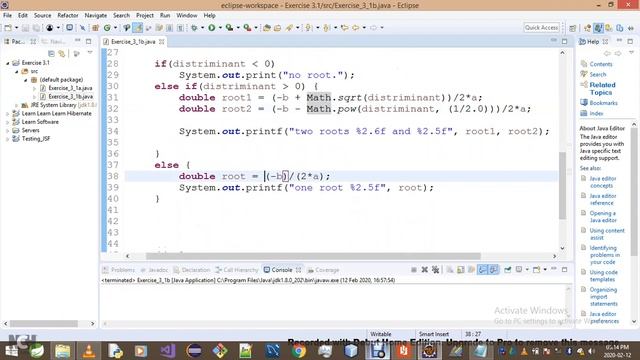
Task: Click the Remove Launch (X) console icon
Action: coord(424,269)
